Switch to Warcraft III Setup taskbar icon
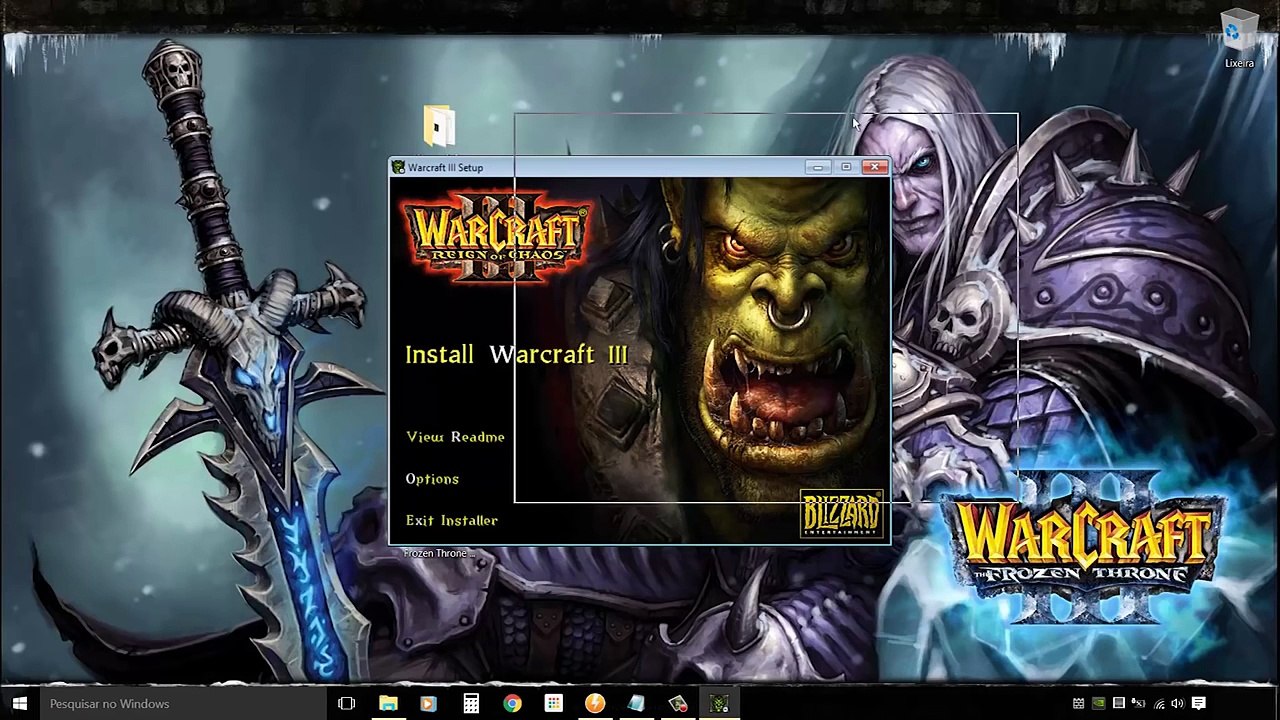This screenshot has height=720, width=1280. [x=719, y=703]
